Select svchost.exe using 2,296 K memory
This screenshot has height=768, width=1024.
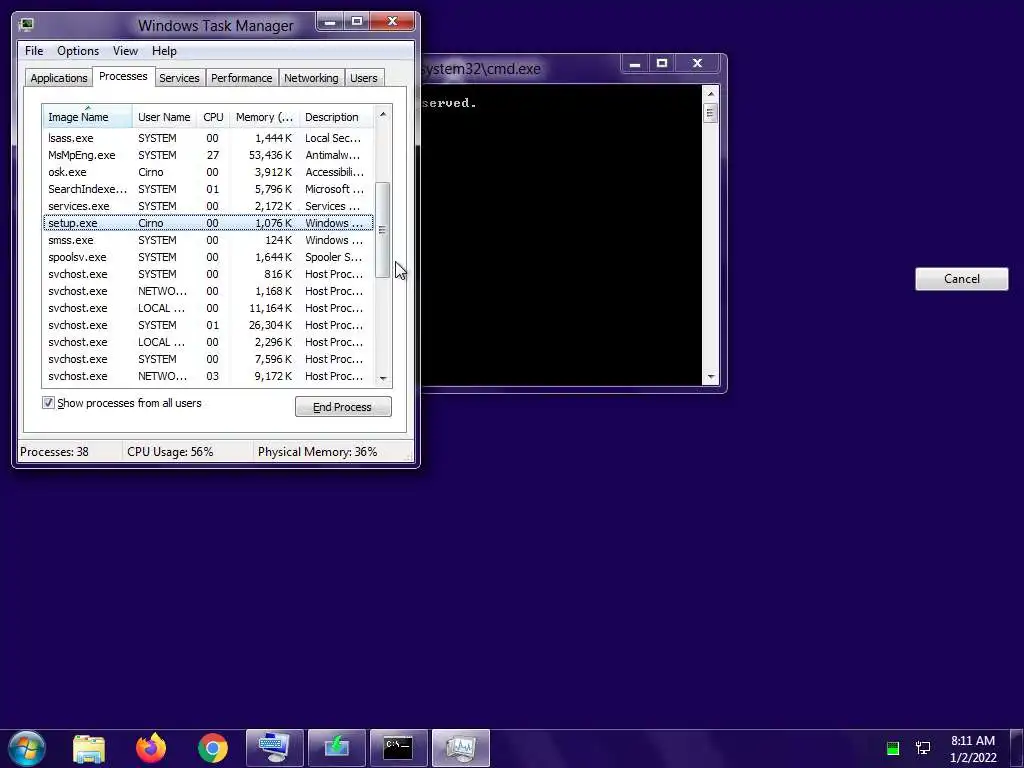click(x=208, y=342)
